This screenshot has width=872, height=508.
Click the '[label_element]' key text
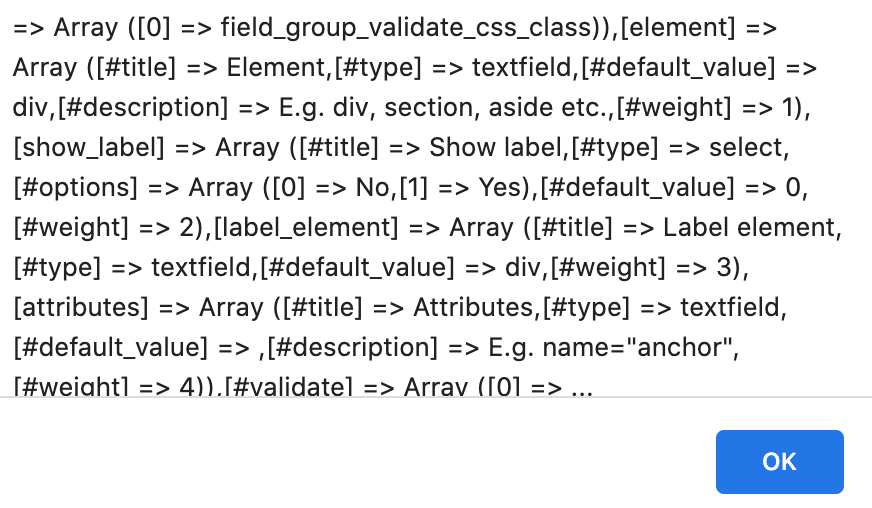click(x=306, y=228)
